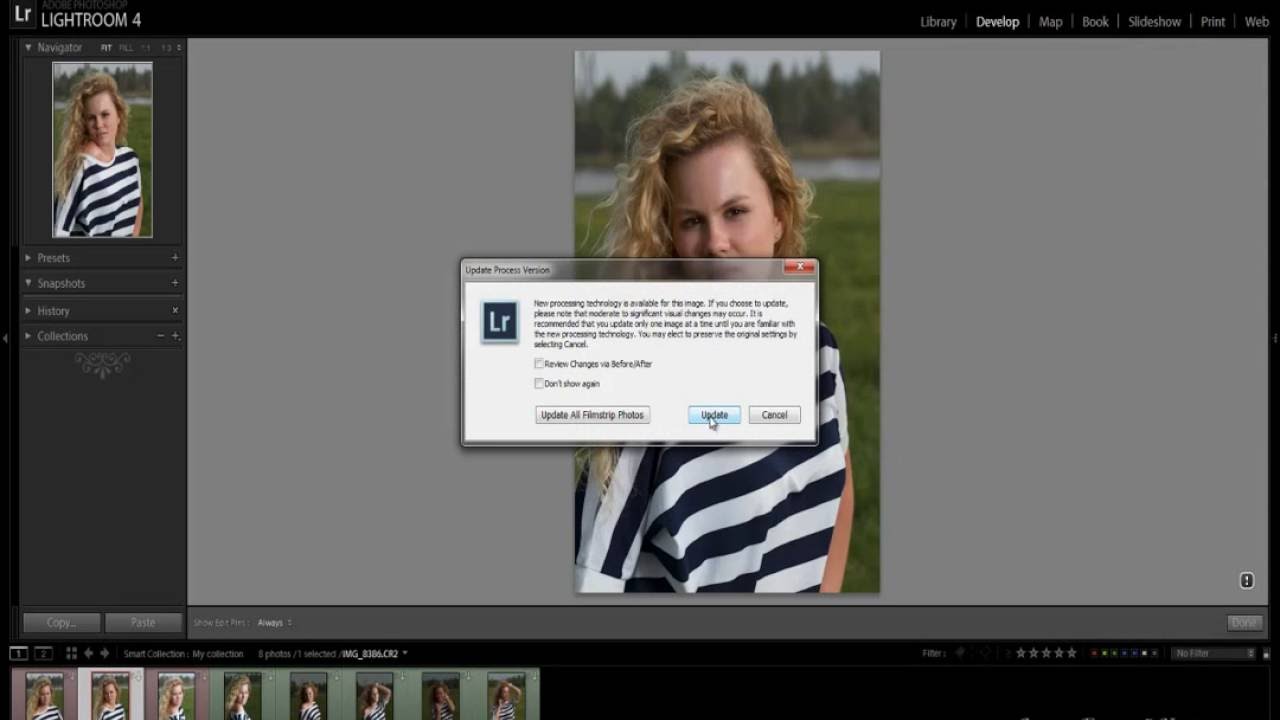Screen dimensions: 1280x720
Task: Switch to the Map module
Action: [x=1050, y=22]
